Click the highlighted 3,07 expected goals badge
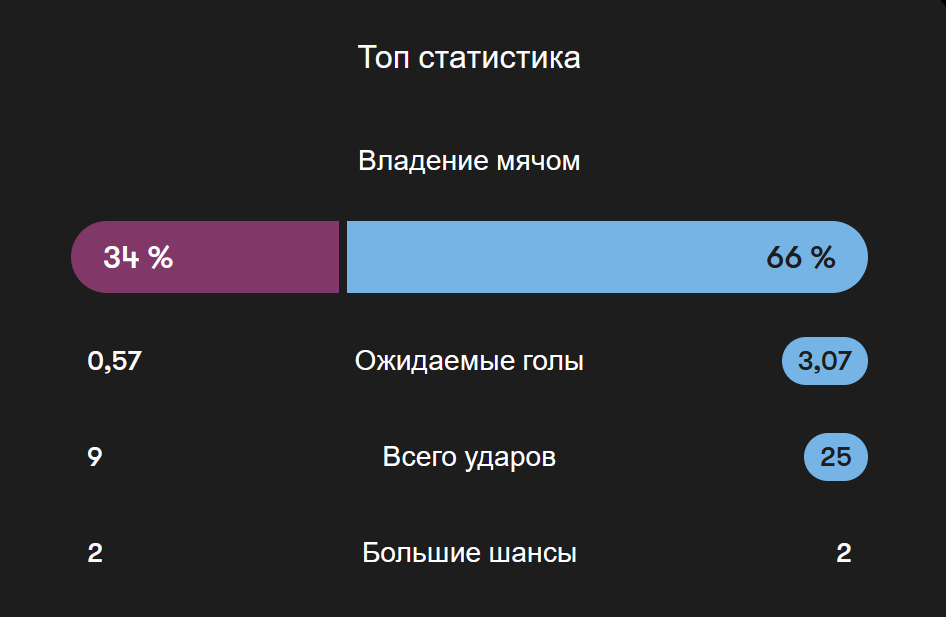 coord(825,361)
